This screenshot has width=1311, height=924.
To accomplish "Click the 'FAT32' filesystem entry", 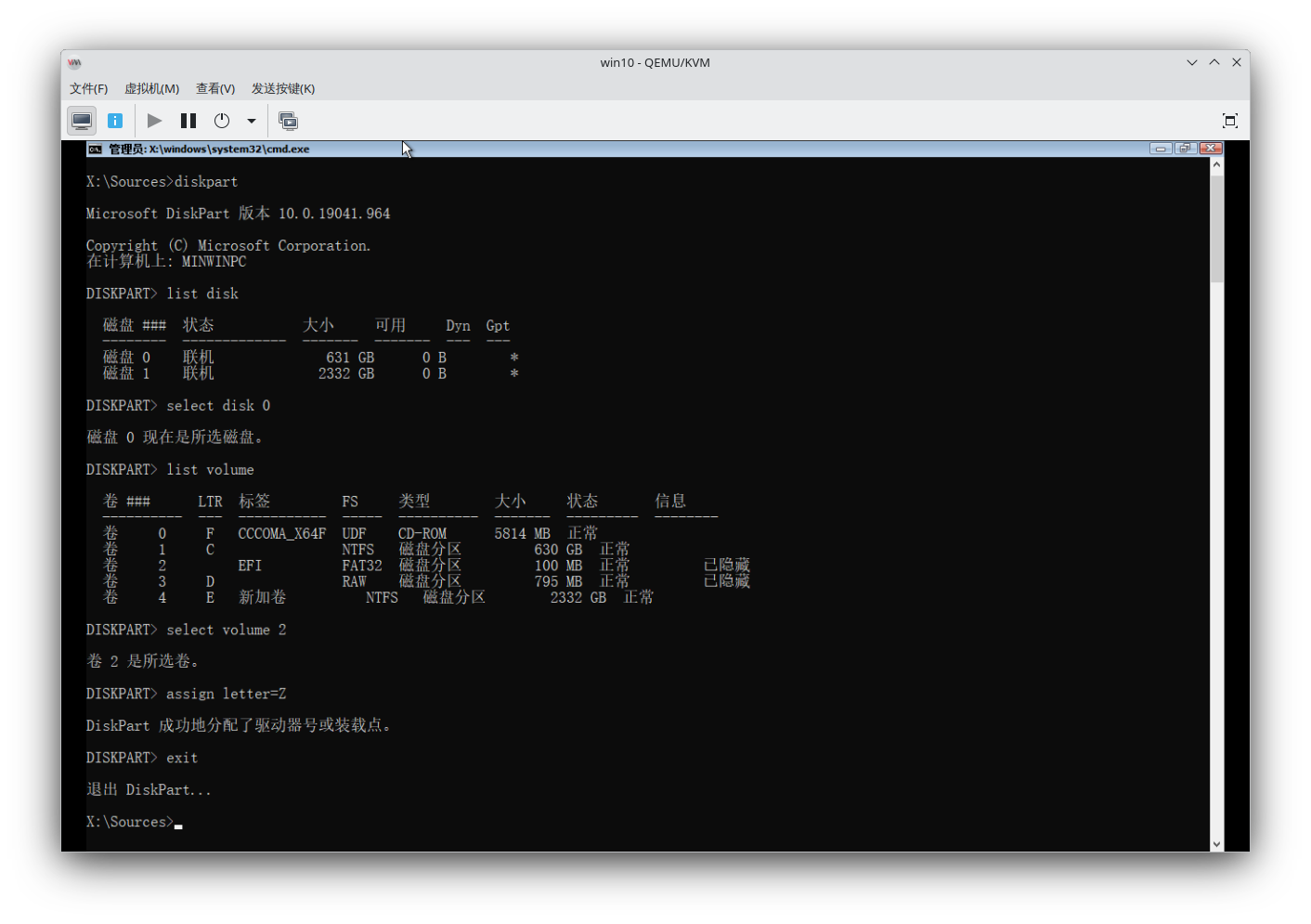I will [x=362, y=566].
